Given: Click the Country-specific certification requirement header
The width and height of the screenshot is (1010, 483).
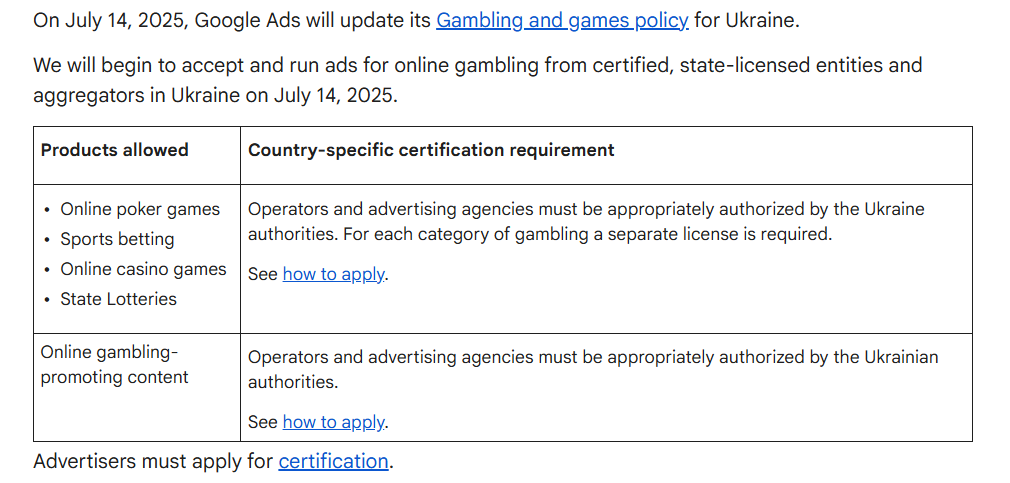Looking at the screenshot, I should pos(432,150).
